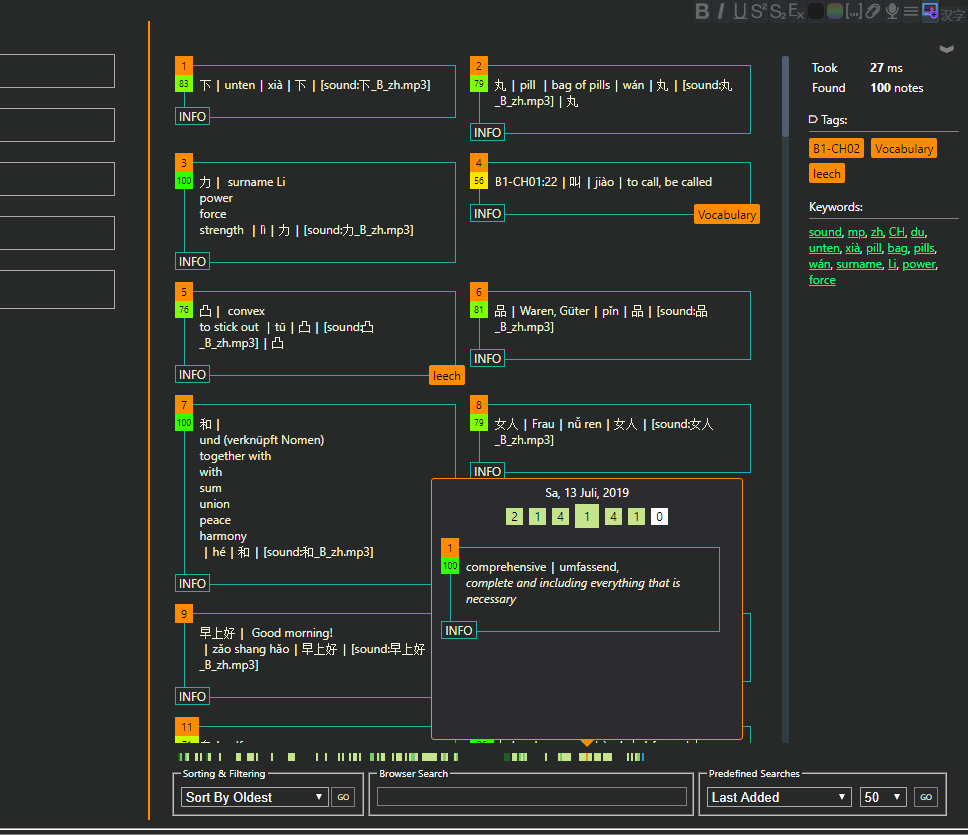Image resolution: width=968 pixels, height=835 pixels.
Task: Open INFO for the comprehensive note in popup
Action: [459, 631]
